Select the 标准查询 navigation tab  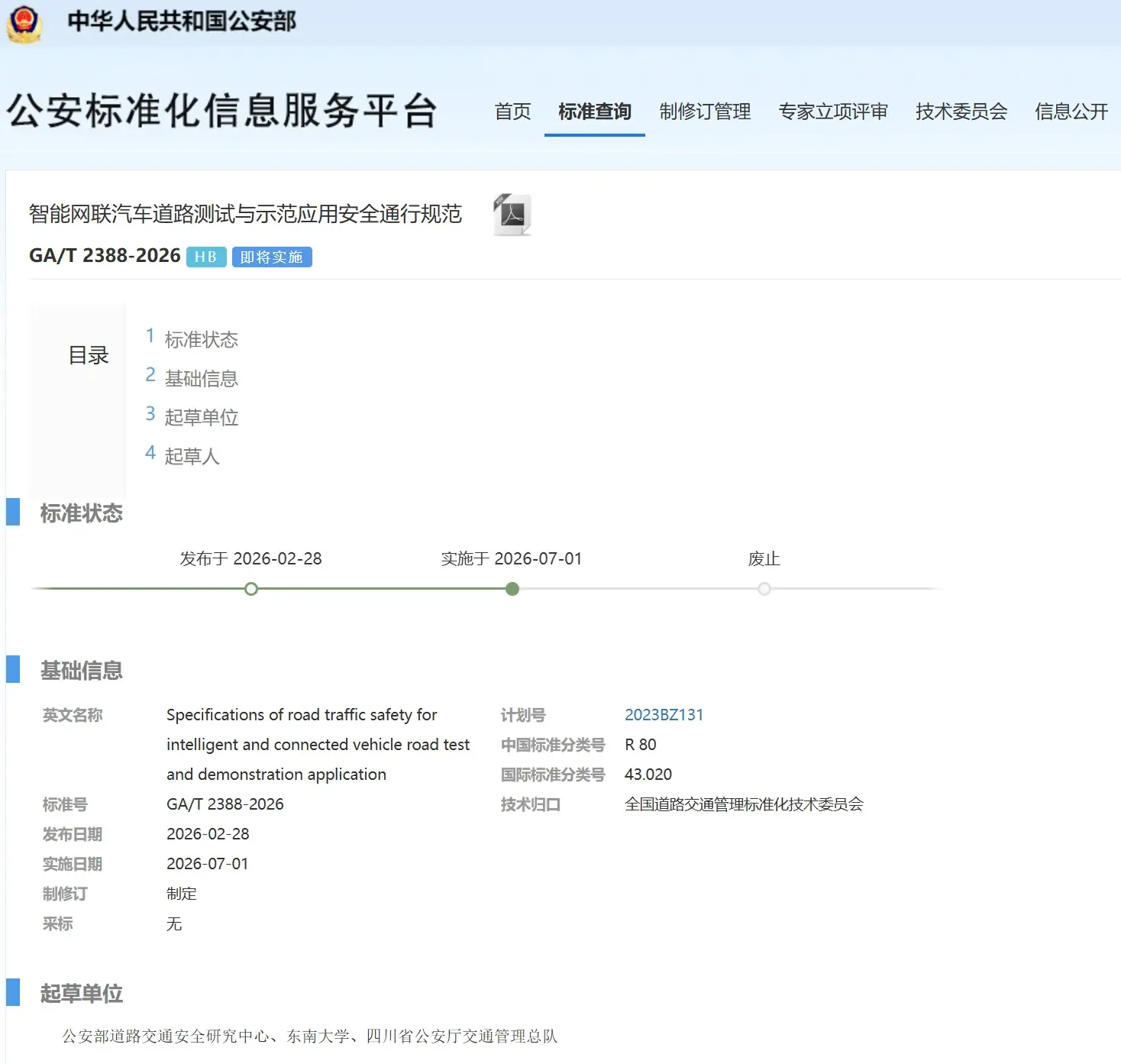pos(595,112)
